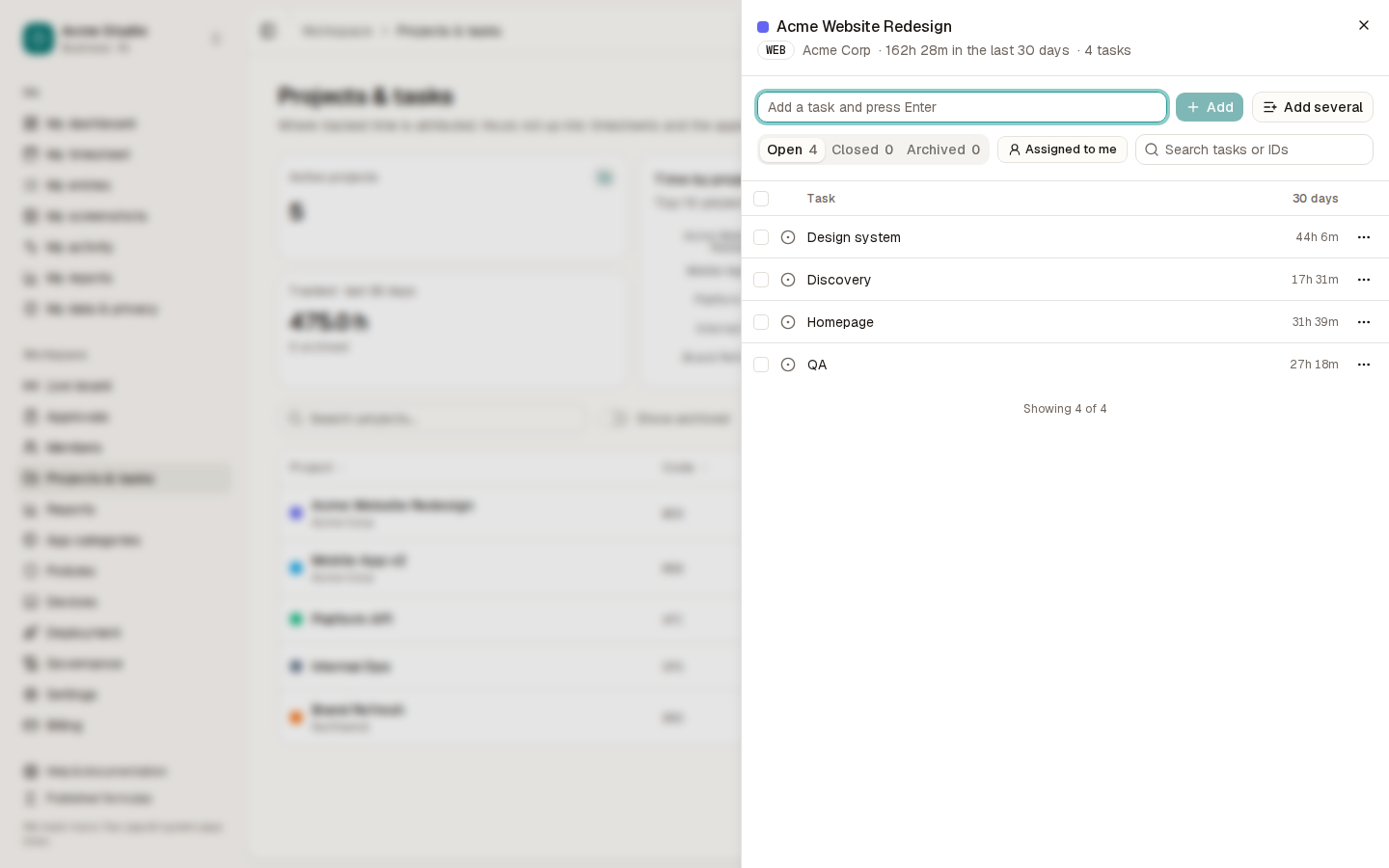Open the QA more options menu

(1363, 365)
